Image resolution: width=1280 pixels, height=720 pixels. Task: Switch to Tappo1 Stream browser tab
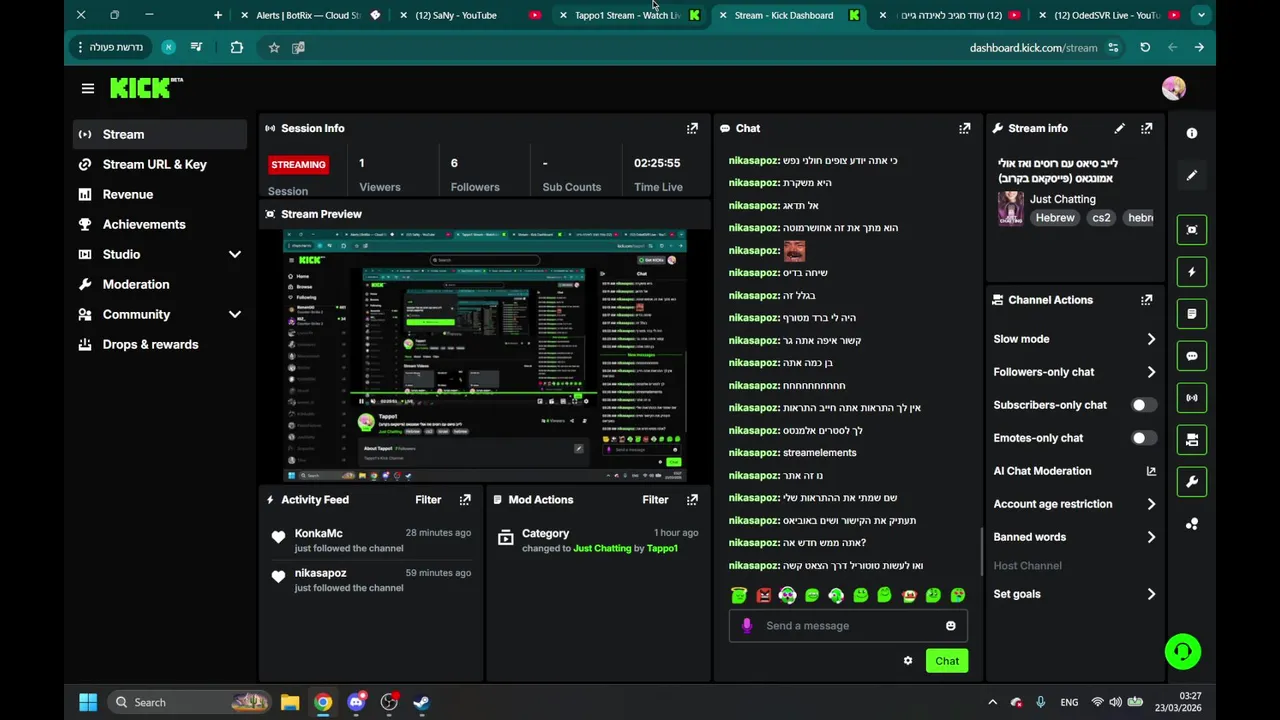pyautogui.click(x=630, y=15)
